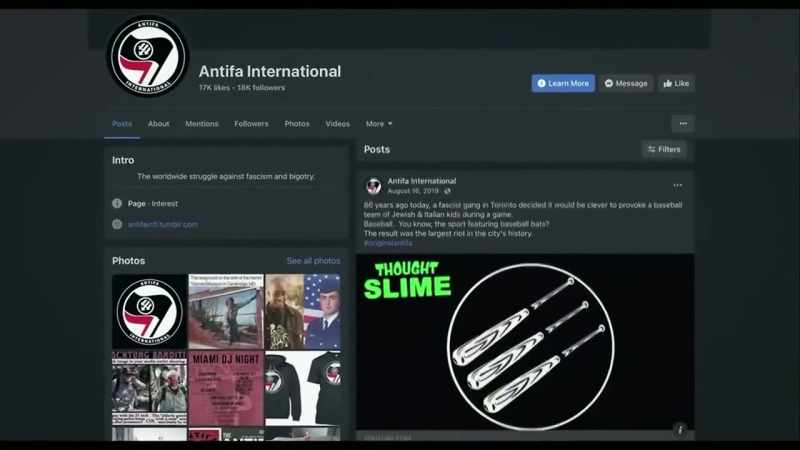Open the Miami DJ Night flyer thumbnail
Screen dimensions: 800x450
pyautogui.click(x=226, y=388)
